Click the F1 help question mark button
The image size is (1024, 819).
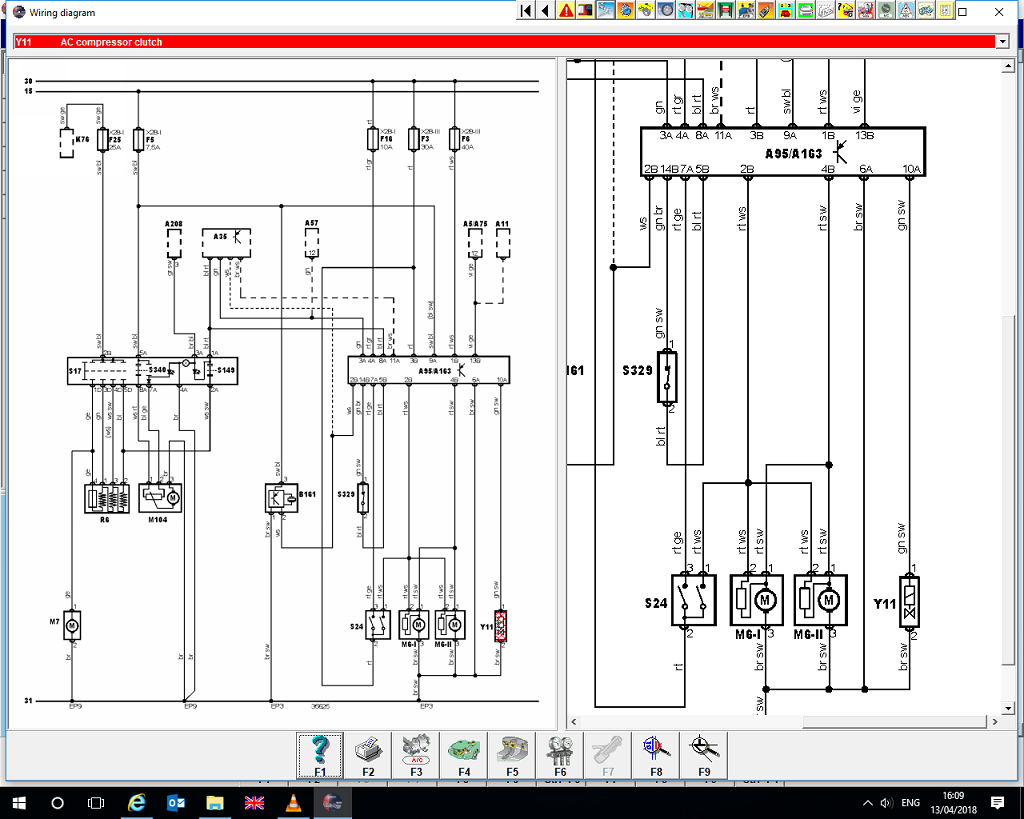(320, 755)
